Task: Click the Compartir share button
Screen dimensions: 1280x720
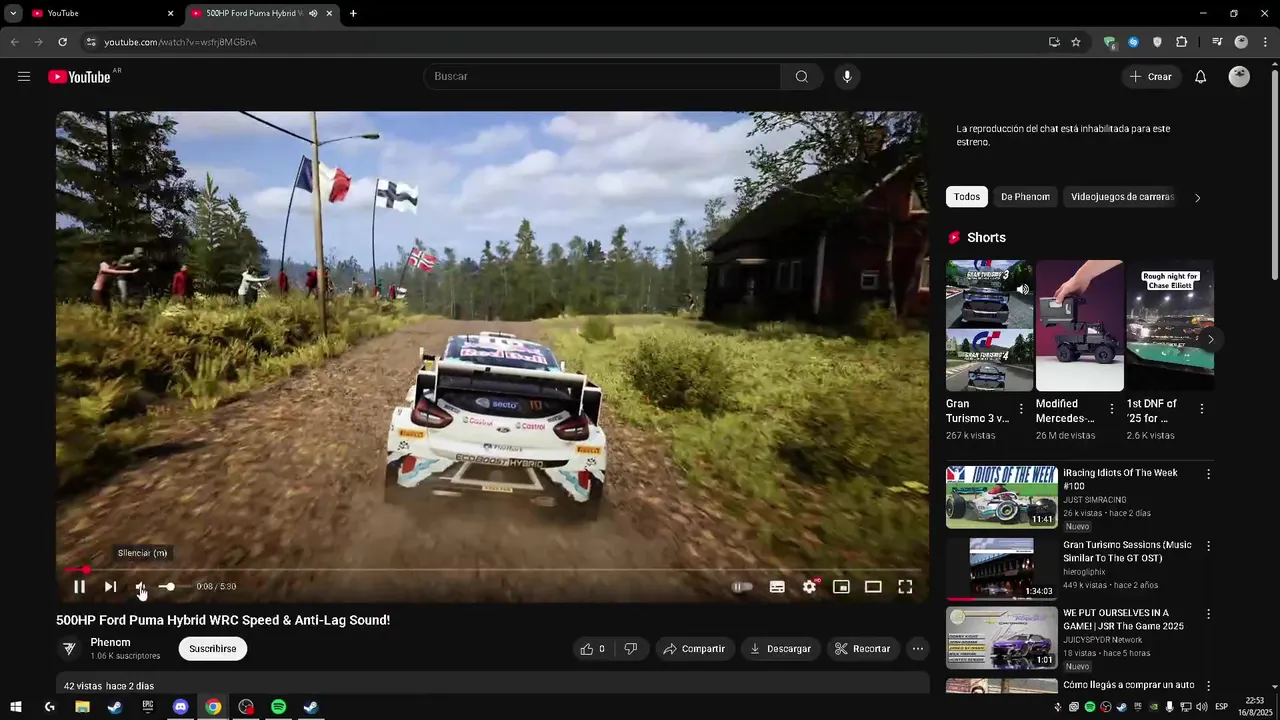Action: [695, 649]
